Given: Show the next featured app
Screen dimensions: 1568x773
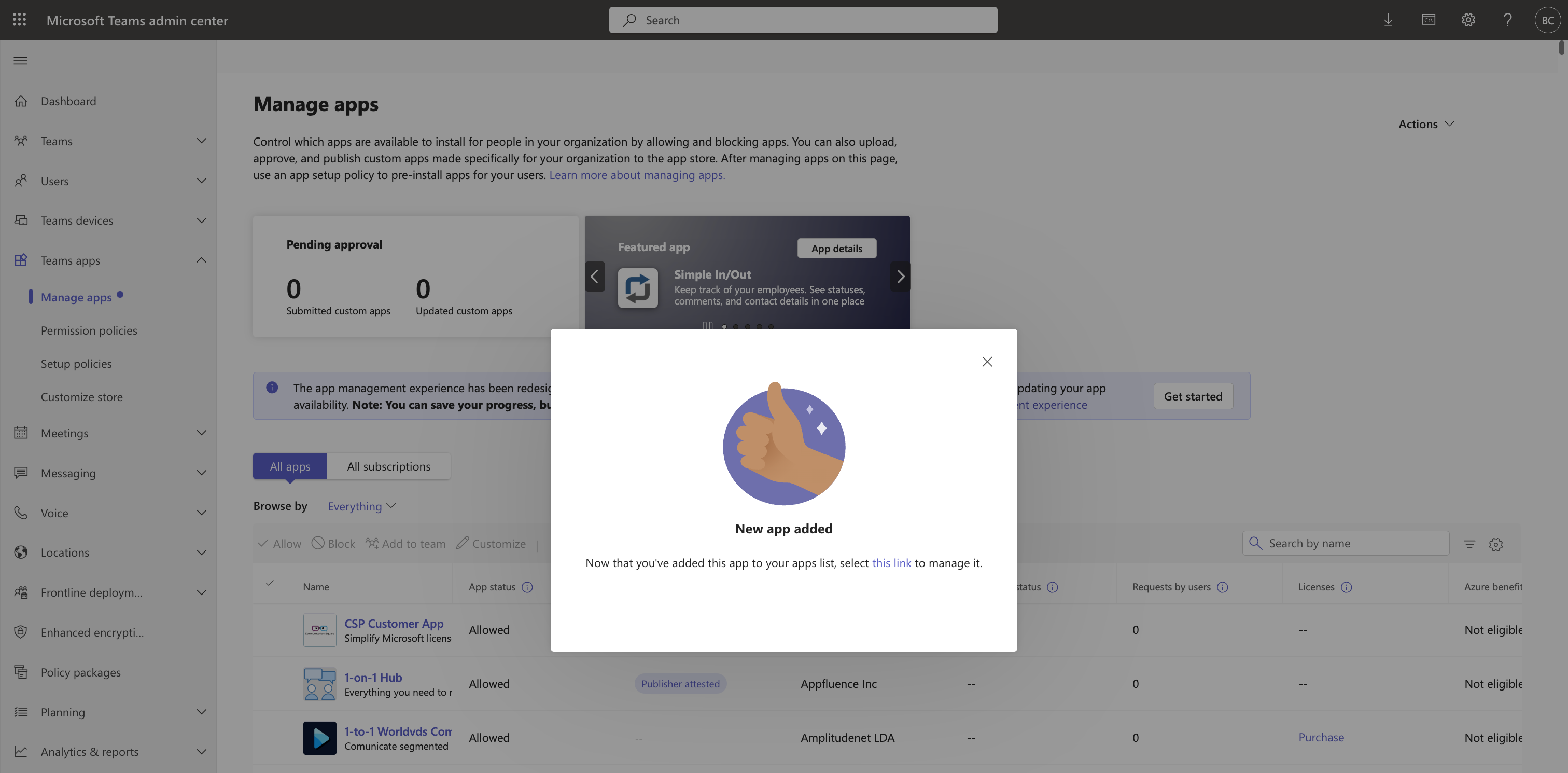Looking at the screenshot, I should (x=900, y=277).
